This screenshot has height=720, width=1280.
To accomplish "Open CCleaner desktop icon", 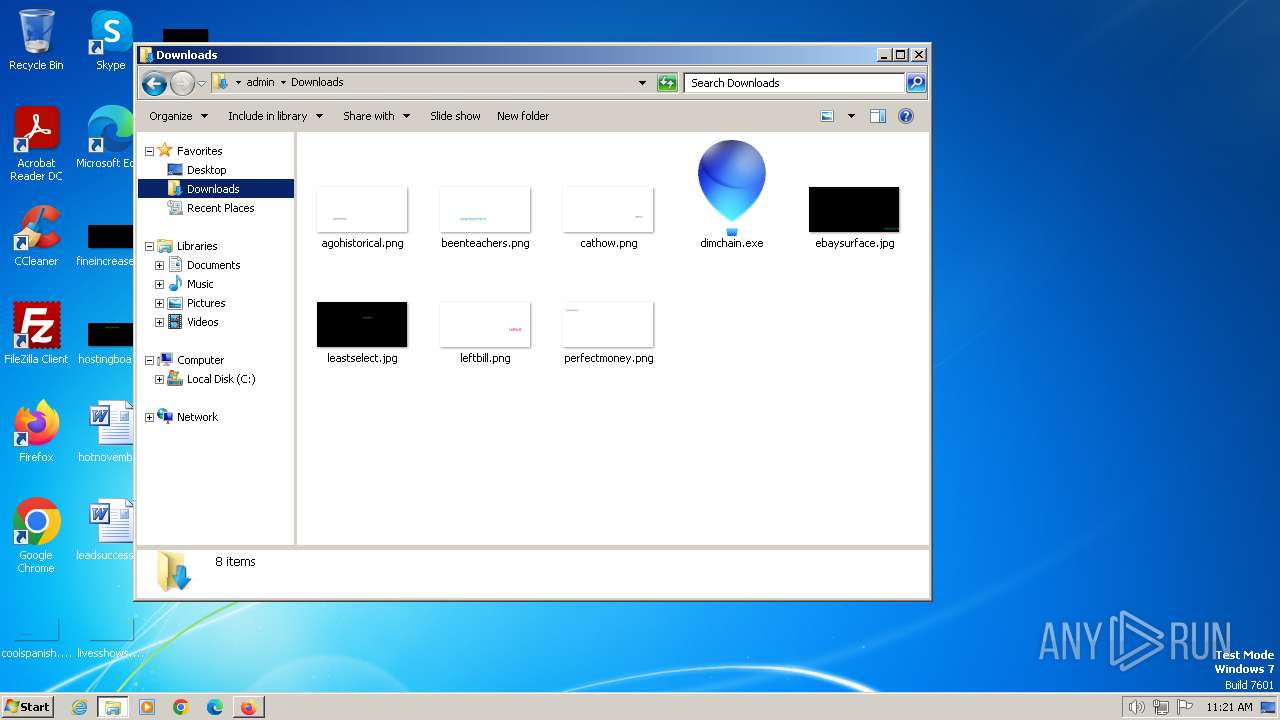I will (36, 236).
